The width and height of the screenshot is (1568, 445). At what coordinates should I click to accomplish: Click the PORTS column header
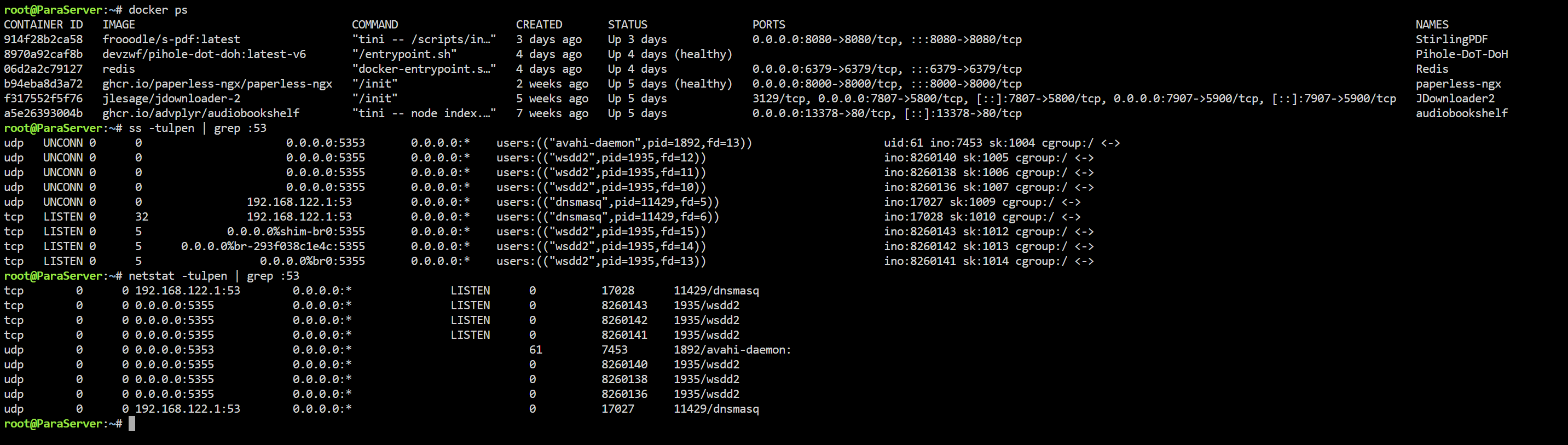tap(768, 25)
